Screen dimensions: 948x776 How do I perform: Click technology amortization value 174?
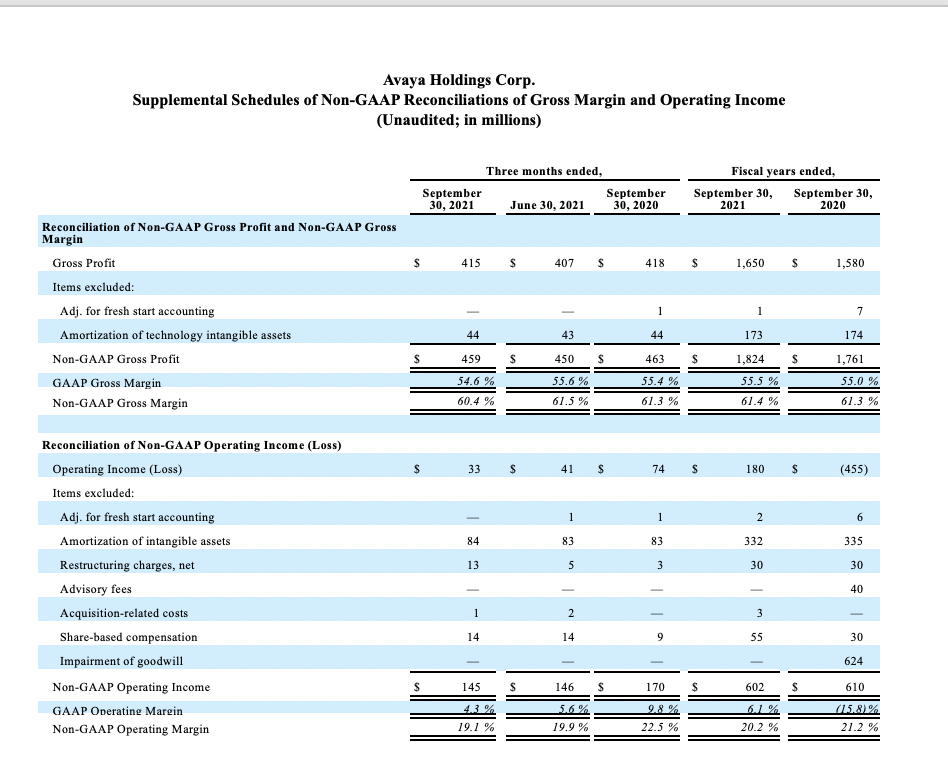click(x=853, y=335)
